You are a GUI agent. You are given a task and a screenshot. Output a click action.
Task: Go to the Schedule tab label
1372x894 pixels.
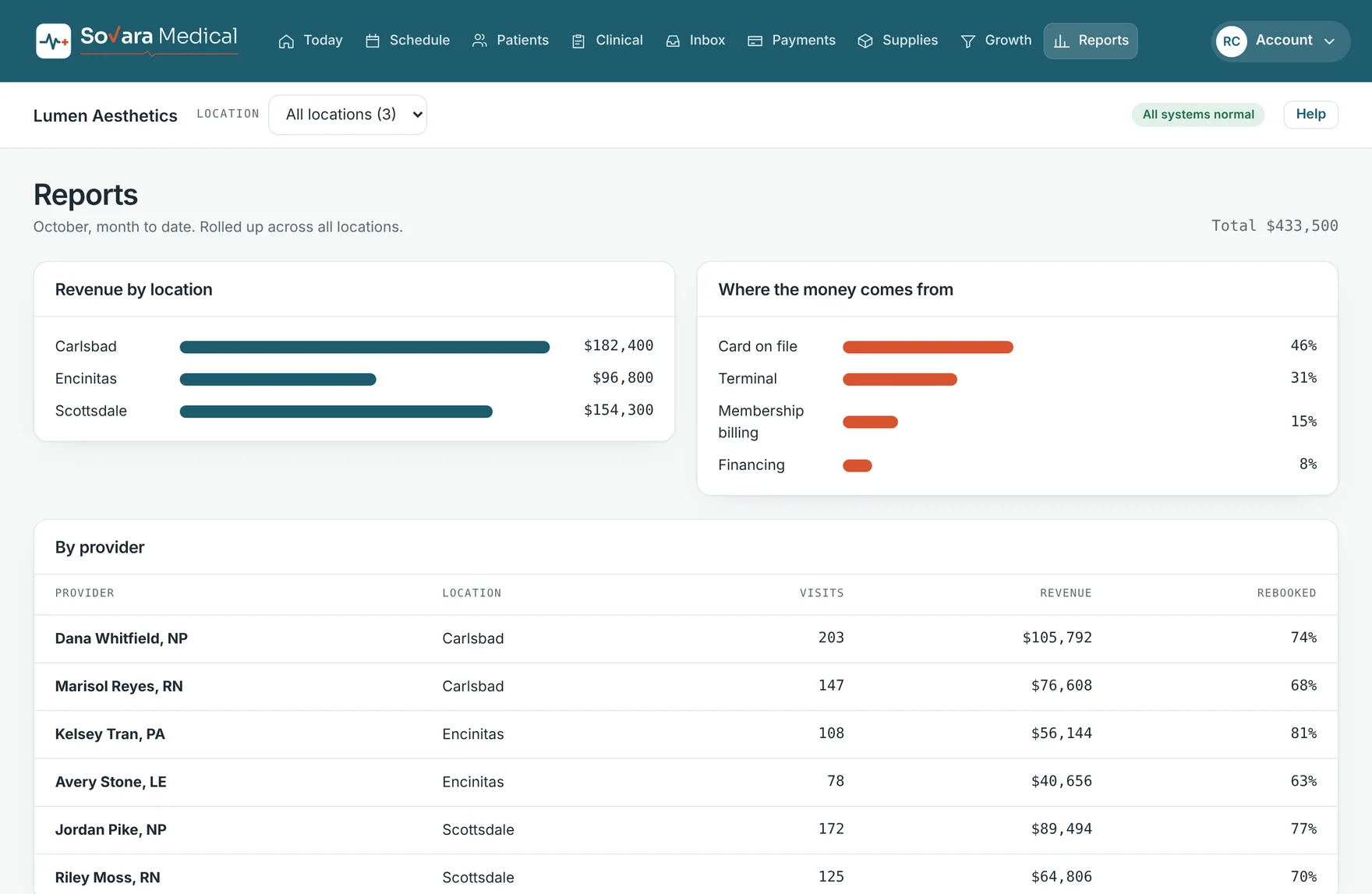click(419, 41)
